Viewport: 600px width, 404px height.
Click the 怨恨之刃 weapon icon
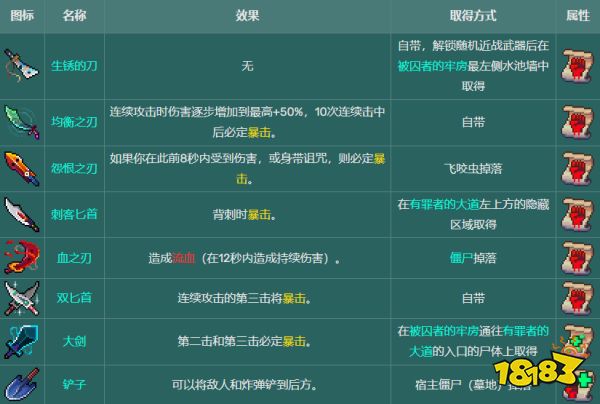click(x=22, y=169)
